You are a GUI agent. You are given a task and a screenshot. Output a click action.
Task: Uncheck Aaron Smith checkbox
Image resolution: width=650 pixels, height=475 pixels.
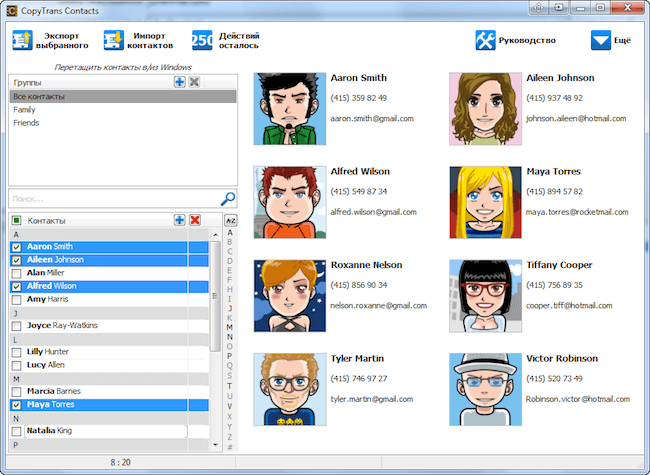pyautogui.click(x=17, y=247)
